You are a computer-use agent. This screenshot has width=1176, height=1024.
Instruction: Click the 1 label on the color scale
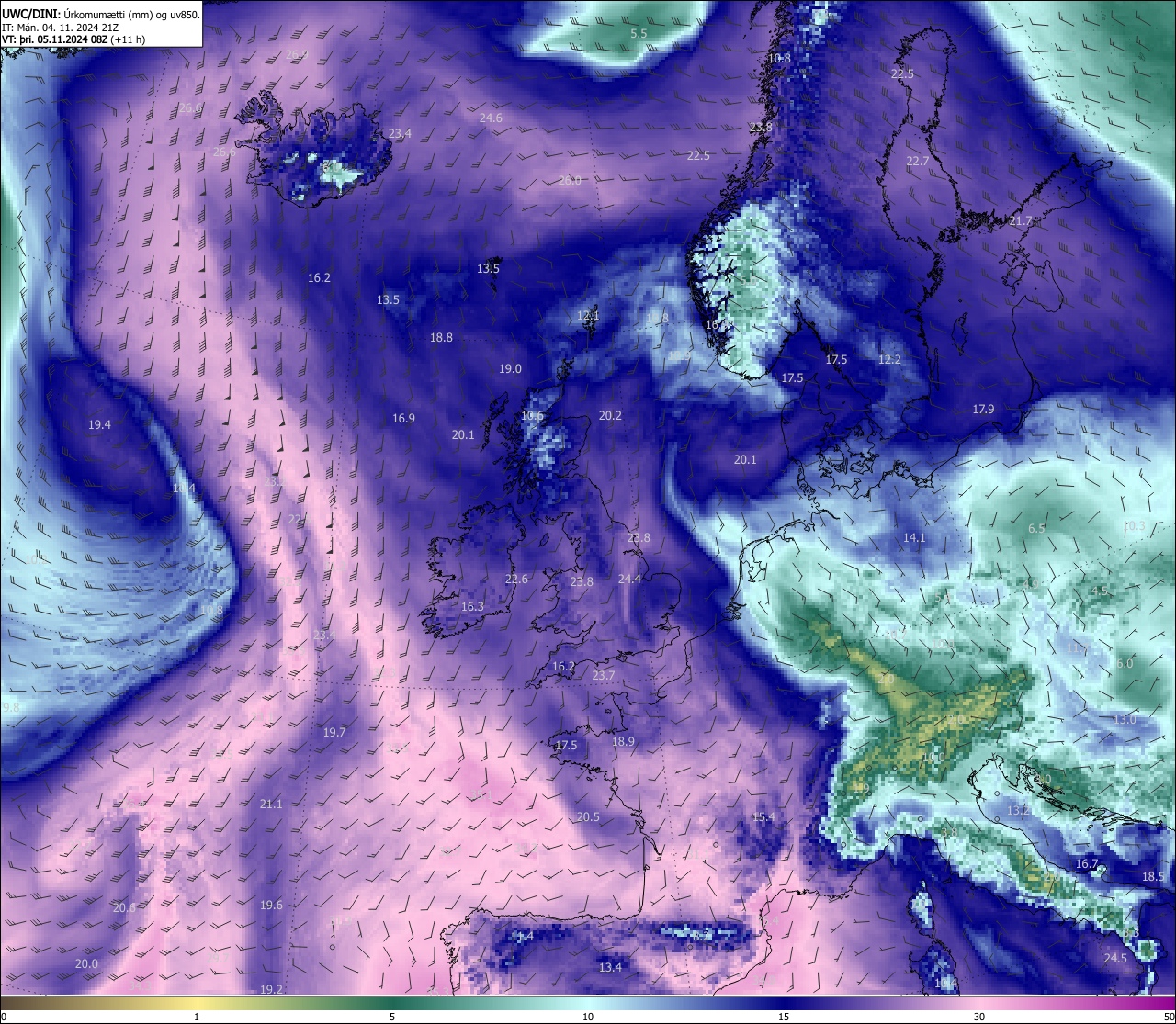click(197, 1017)
